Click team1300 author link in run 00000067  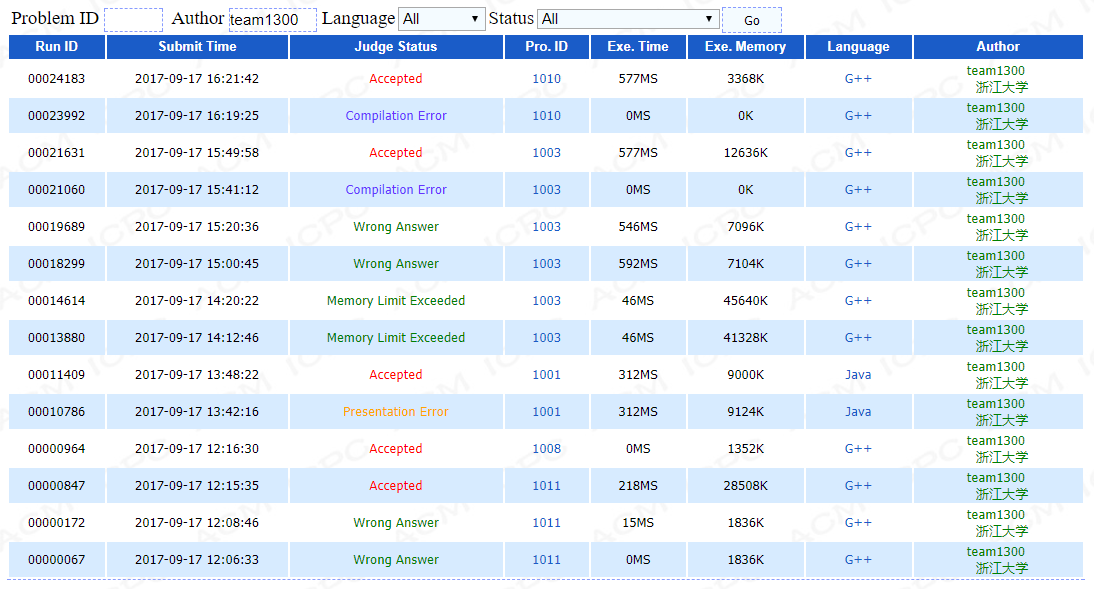pyautogui.click(x=995, y=552)
